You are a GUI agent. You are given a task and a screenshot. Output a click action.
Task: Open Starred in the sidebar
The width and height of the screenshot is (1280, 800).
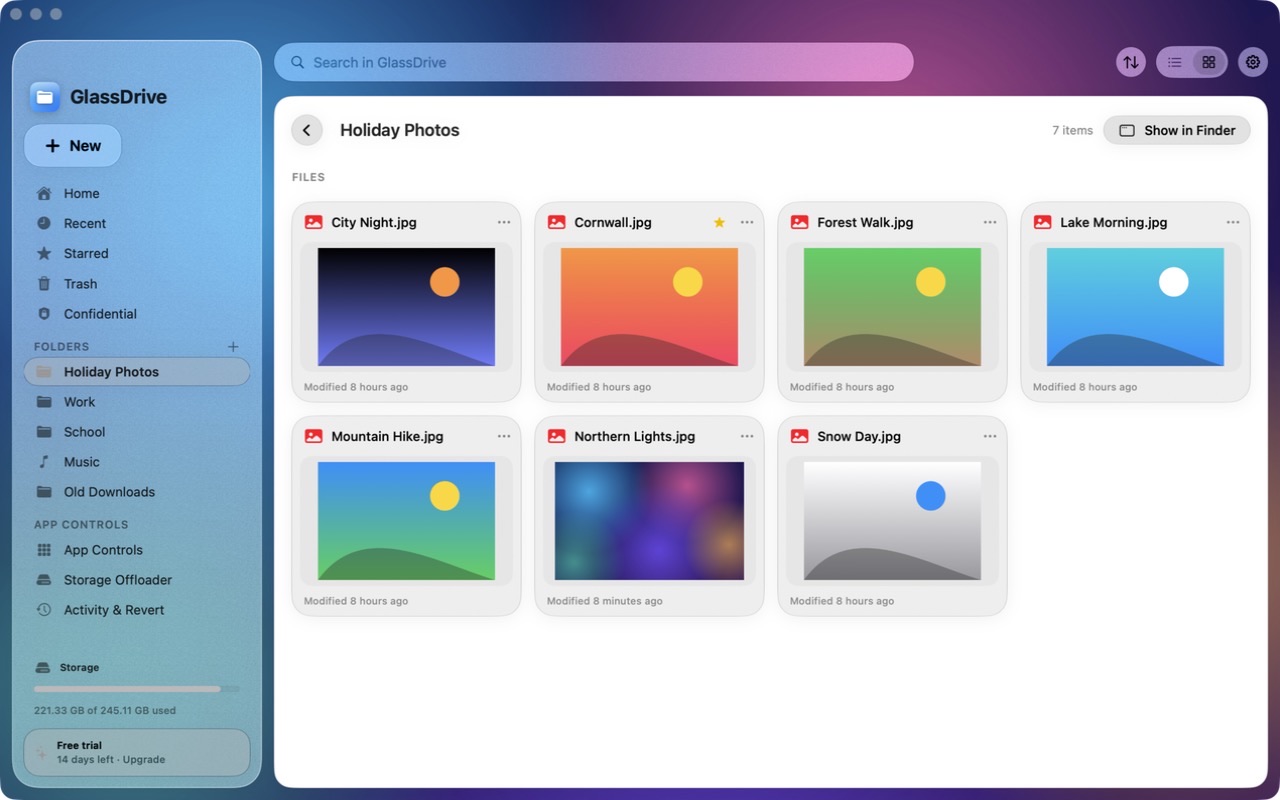[137, 254]
